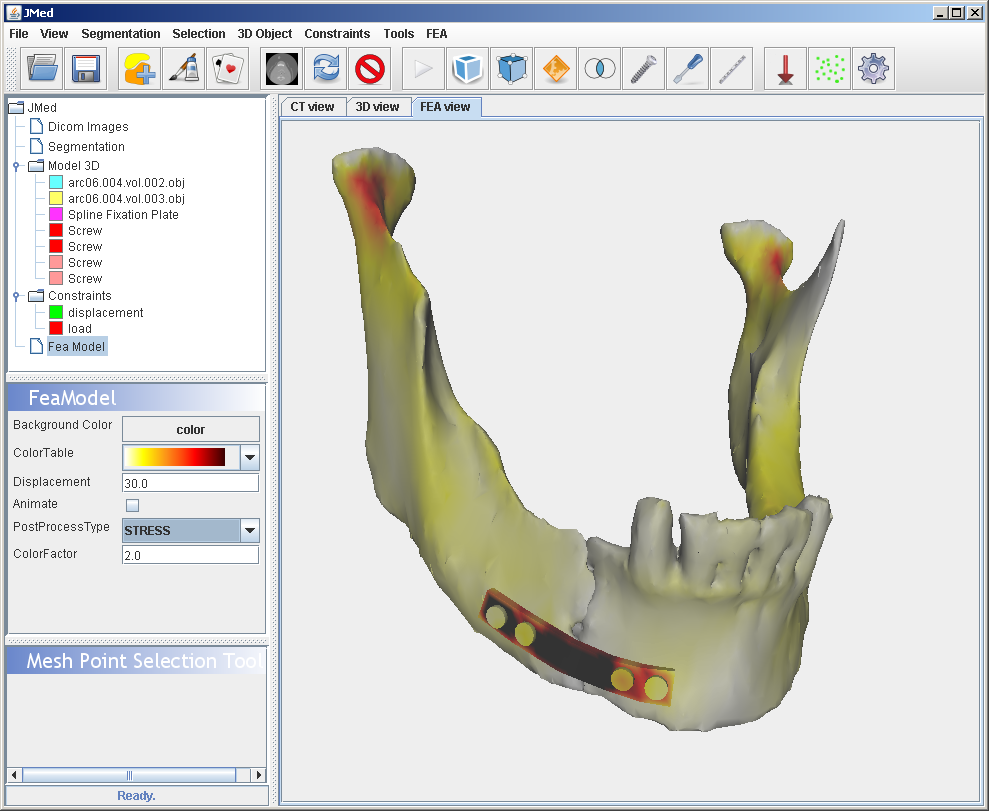Click the floppy disk save icon
This screenshot has width=989, height=811.
pyautogui.click(x=85, y=69)
